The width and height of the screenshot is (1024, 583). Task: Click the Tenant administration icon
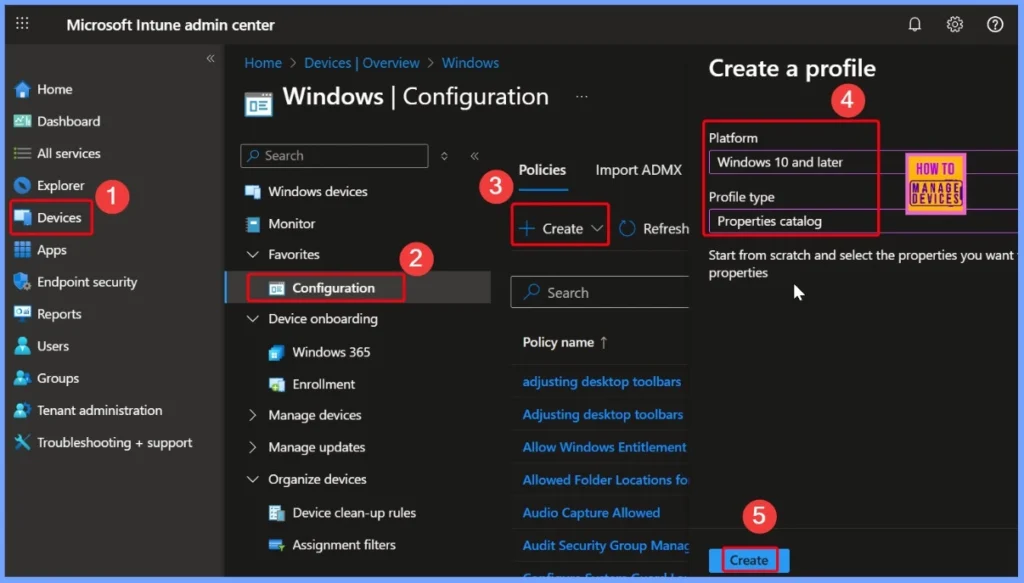pyautogui.click(x=22, y=410)
